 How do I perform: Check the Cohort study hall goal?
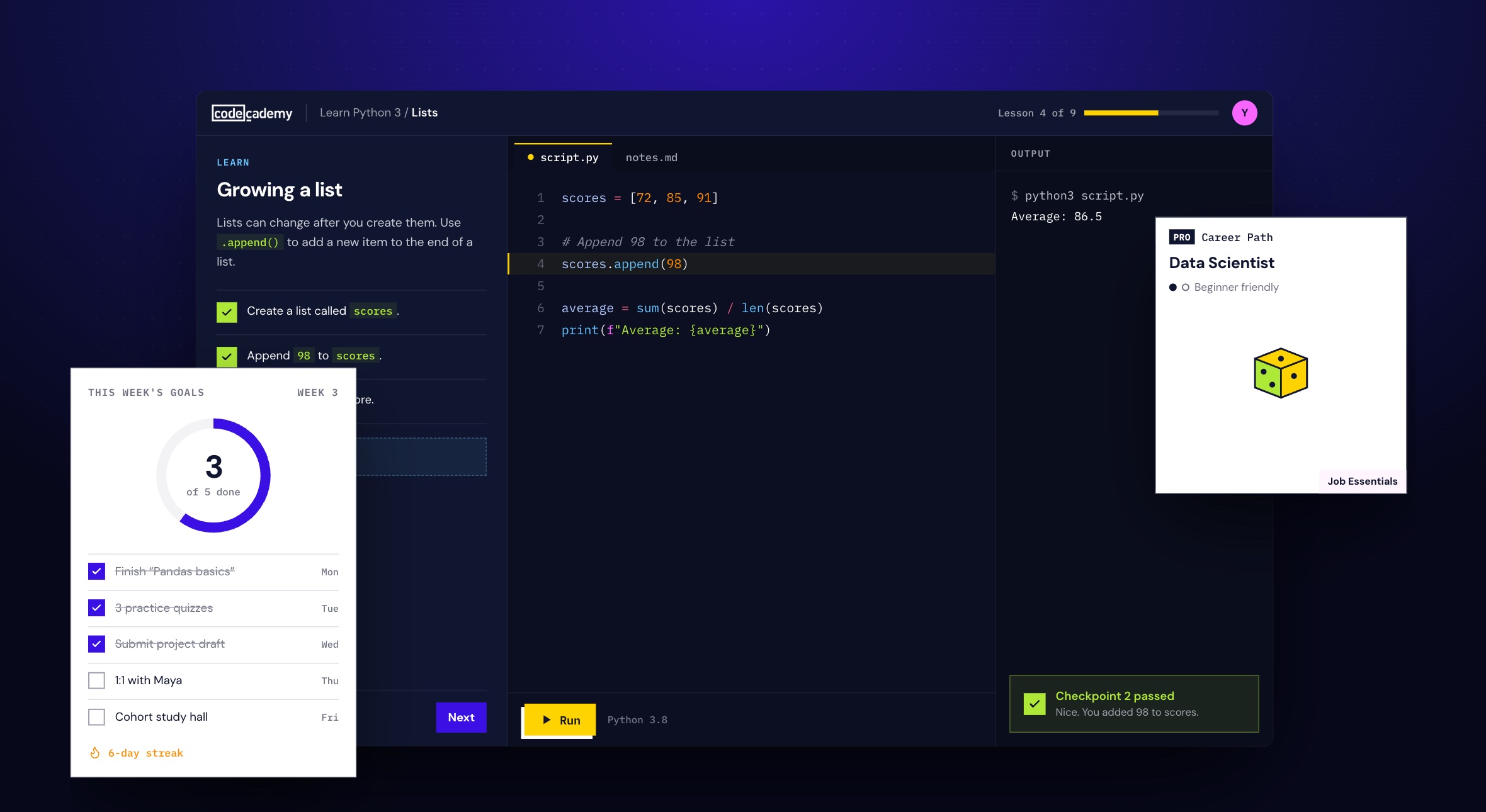pos(96,717)
